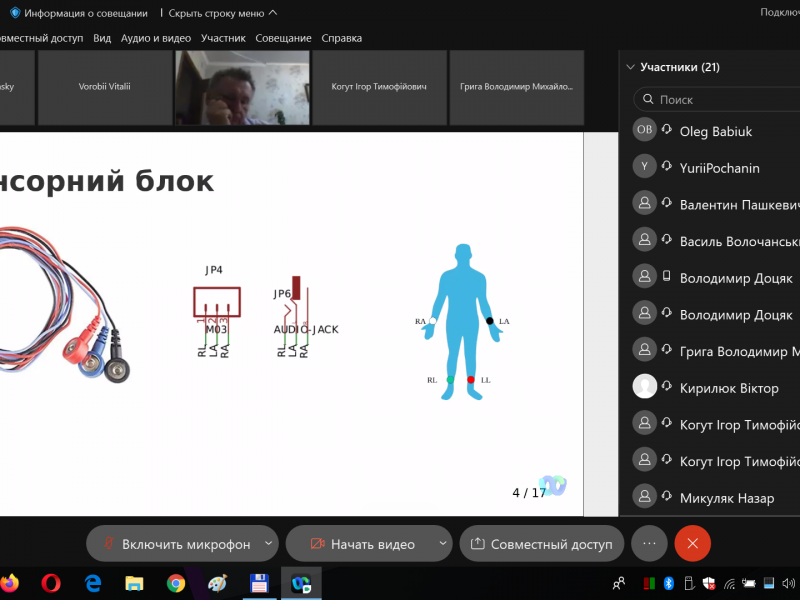The width and height of the screenshot is (800, 600).
Task: Open Firefox from the taskbar
Action: click(9, 583)
